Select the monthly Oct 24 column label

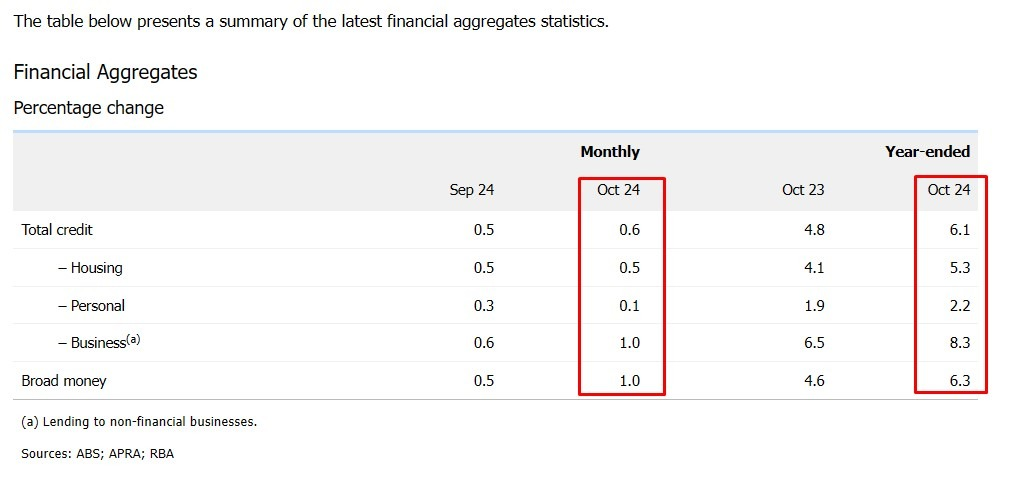(619, 190)
